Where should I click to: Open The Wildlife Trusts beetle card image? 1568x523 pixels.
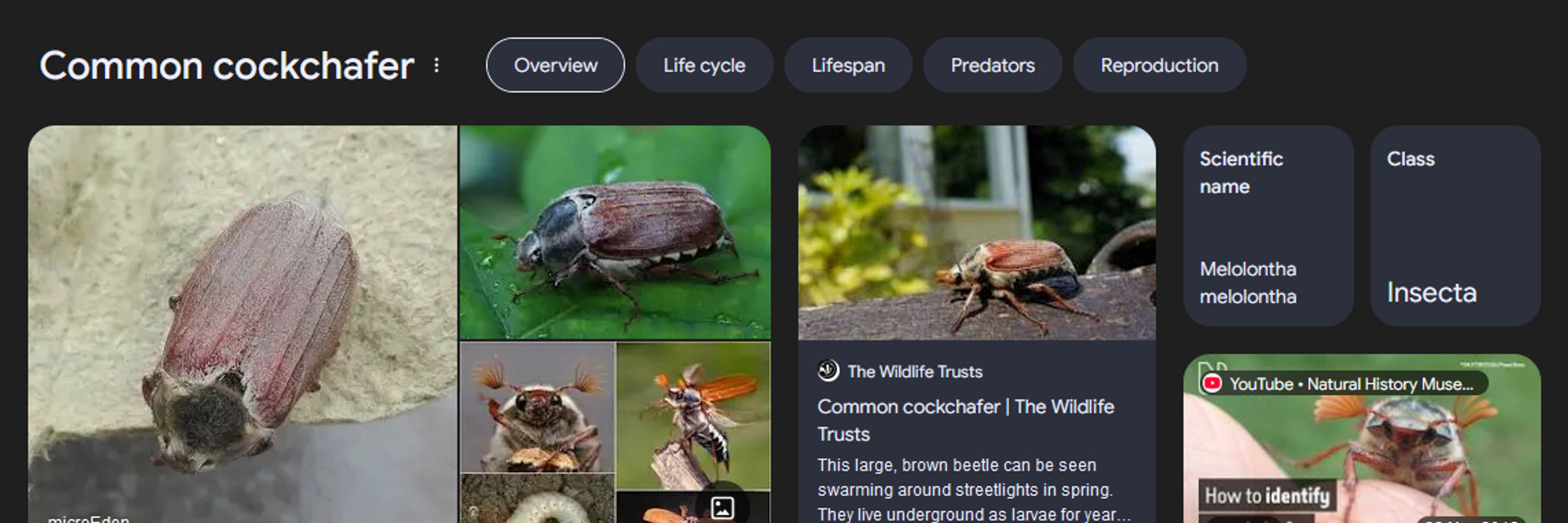(x=976, y=233)
